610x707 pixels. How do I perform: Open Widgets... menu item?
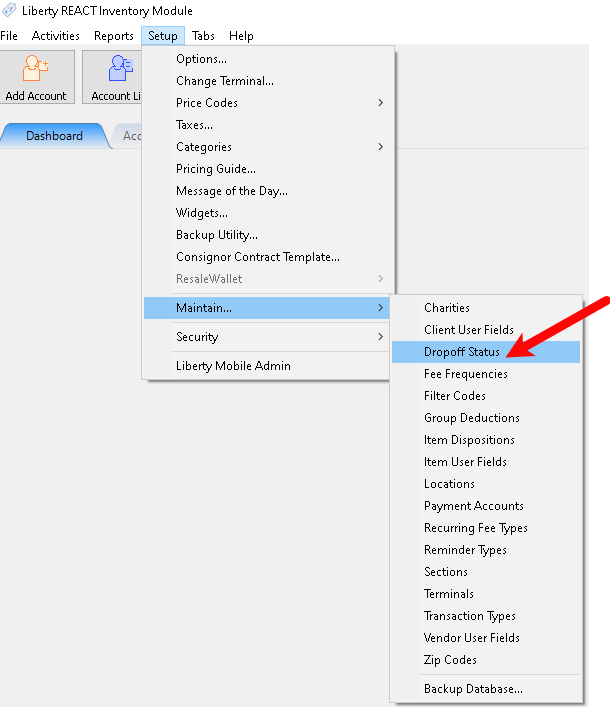[x=268, y=213]
